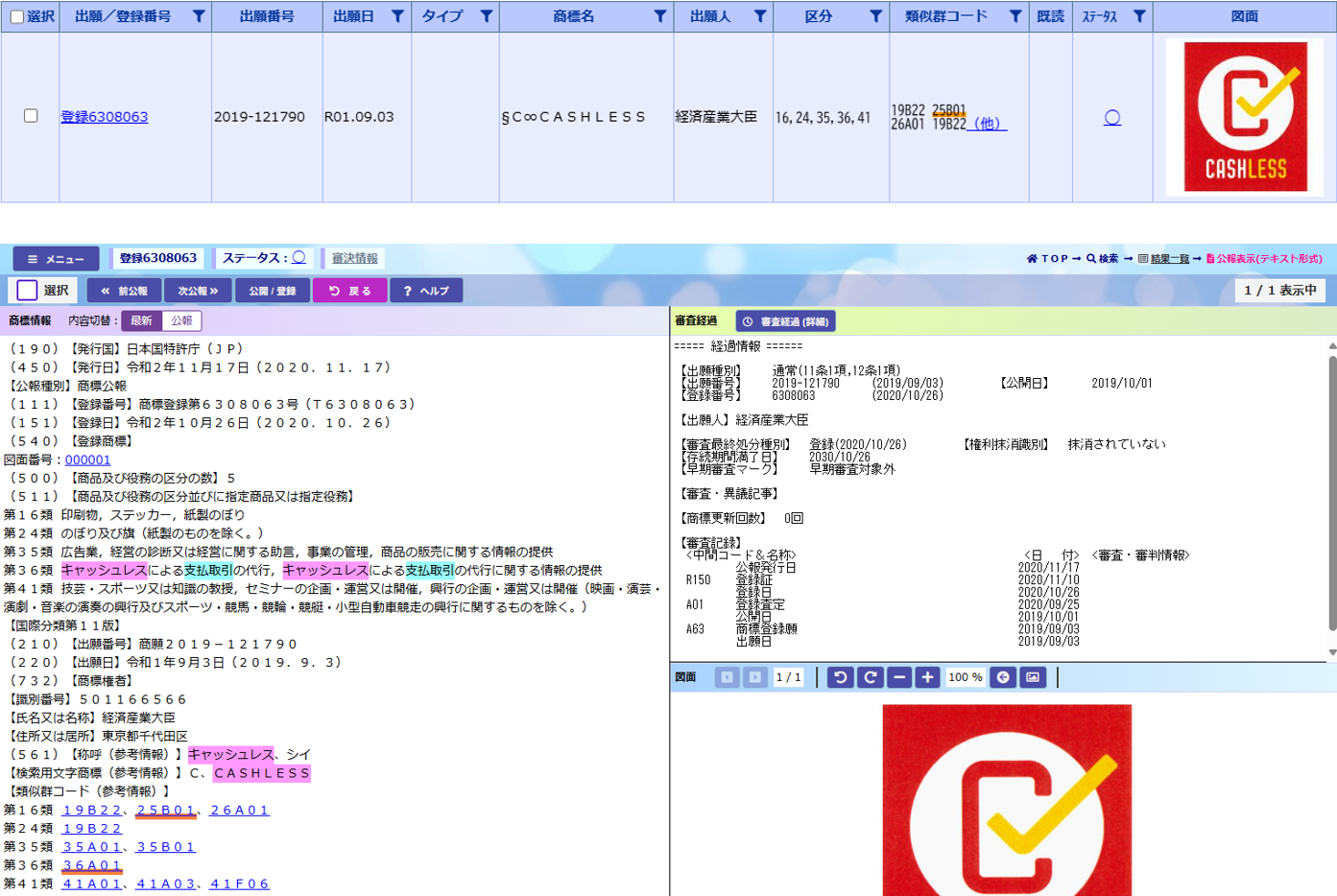Tick the checkbox for row 登録6308063
This screenshot has height=896, width=1337.
point(31,115)
